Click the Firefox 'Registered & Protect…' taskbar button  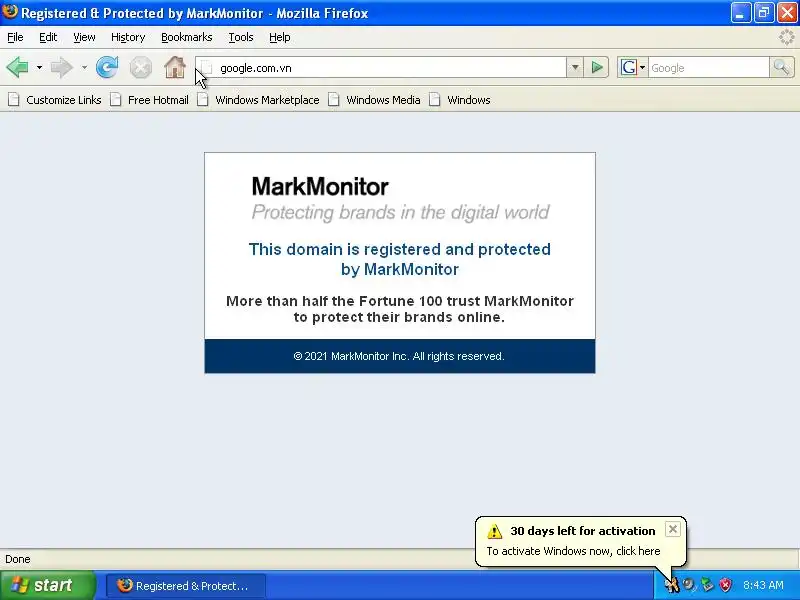tap(186, 586)
